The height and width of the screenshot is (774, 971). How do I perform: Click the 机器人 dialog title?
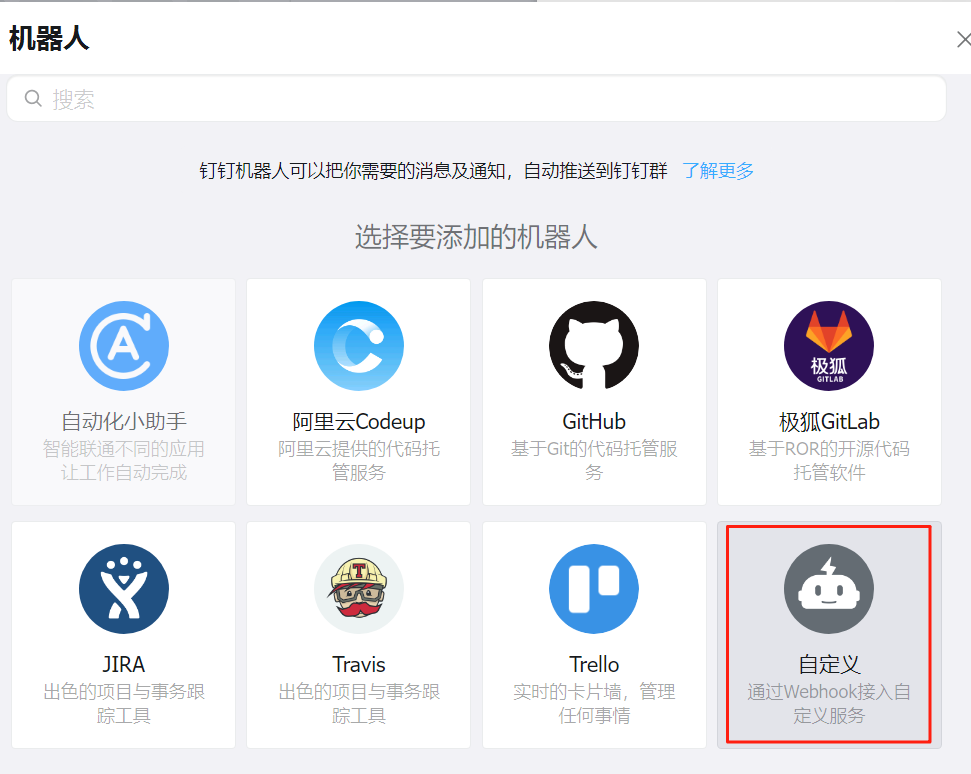point(49,38)
